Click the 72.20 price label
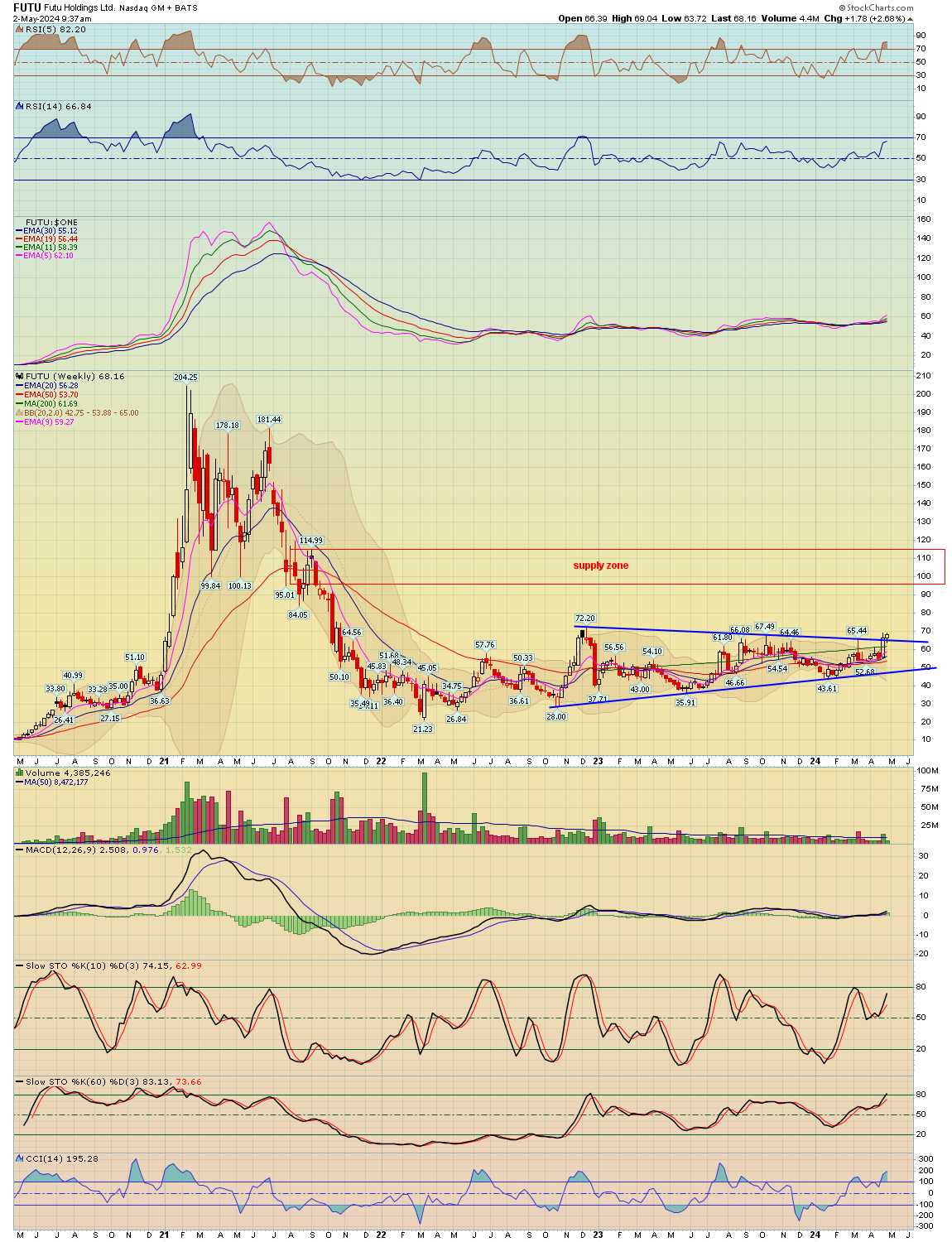The width and height of the screenshot is (952, 1242). pos(585,619)
